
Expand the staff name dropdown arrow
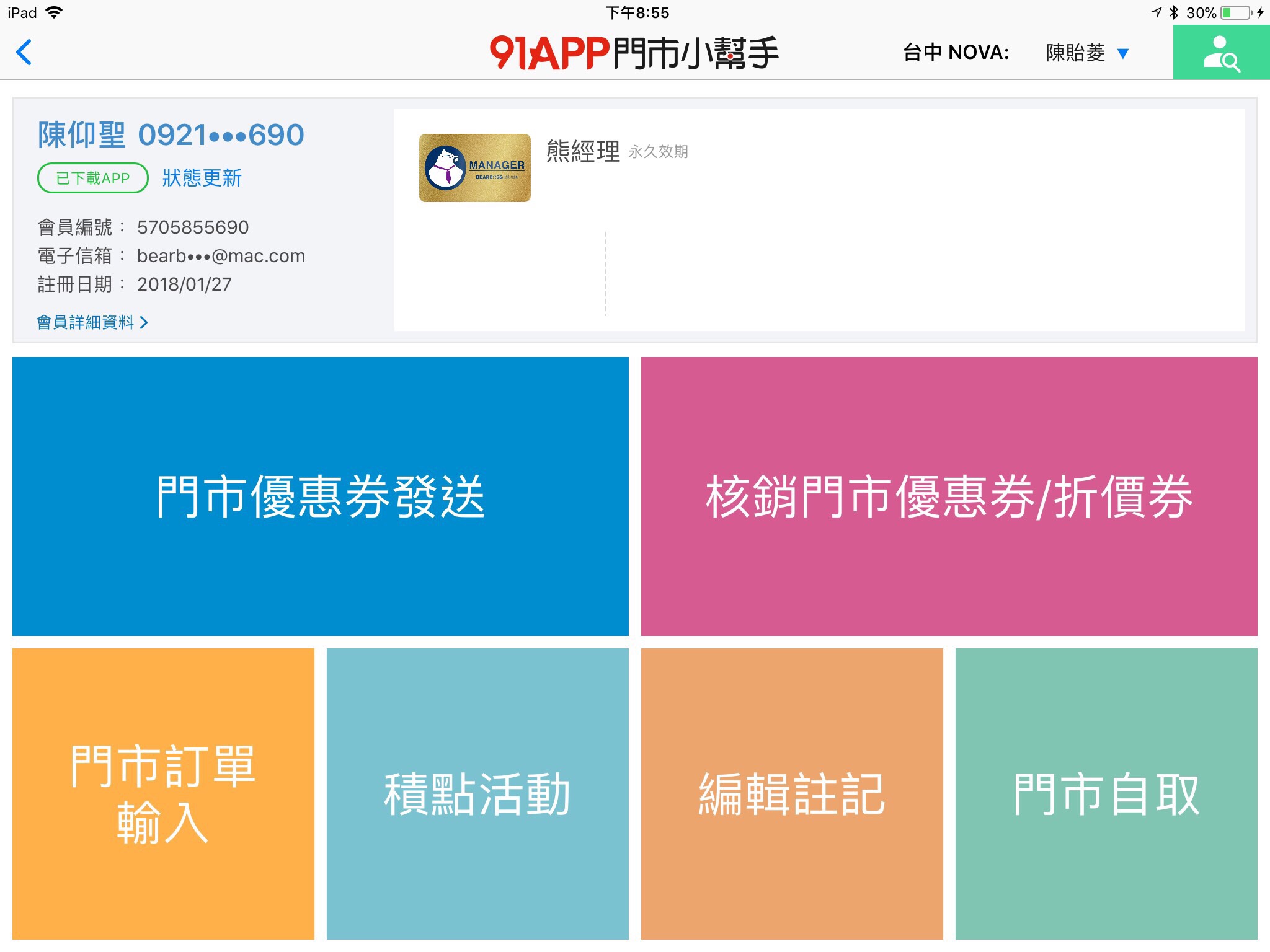pos(1122,53)
